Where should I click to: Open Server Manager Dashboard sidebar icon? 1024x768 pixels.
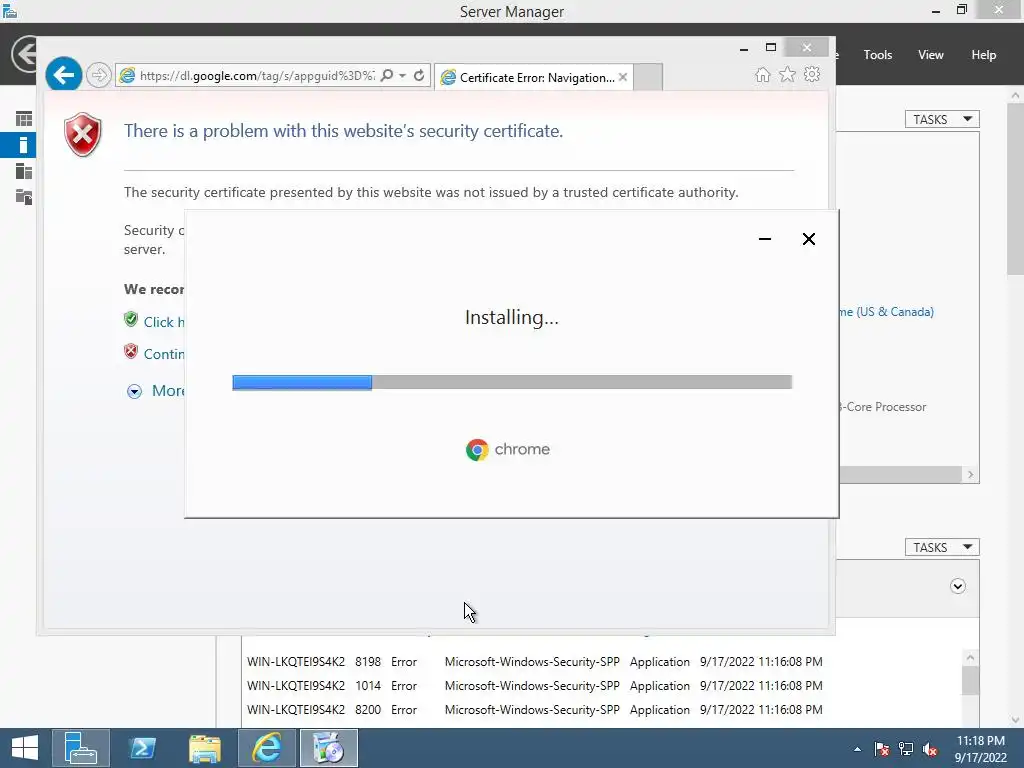(x=24, y=119)
